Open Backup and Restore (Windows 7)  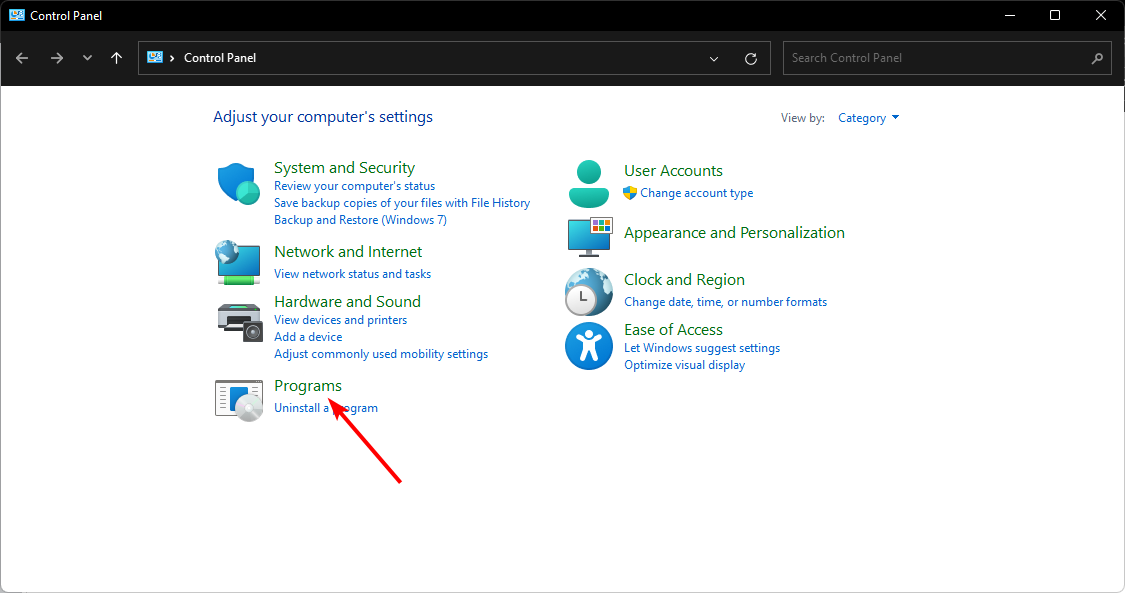pyautogui.click(x=360, y=220)
